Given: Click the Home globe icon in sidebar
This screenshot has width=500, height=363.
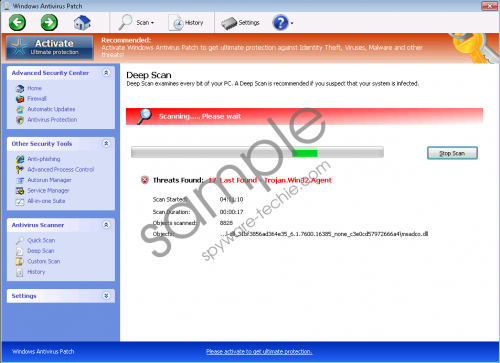Looking at the screenshot, I should [x=20, y=88].
